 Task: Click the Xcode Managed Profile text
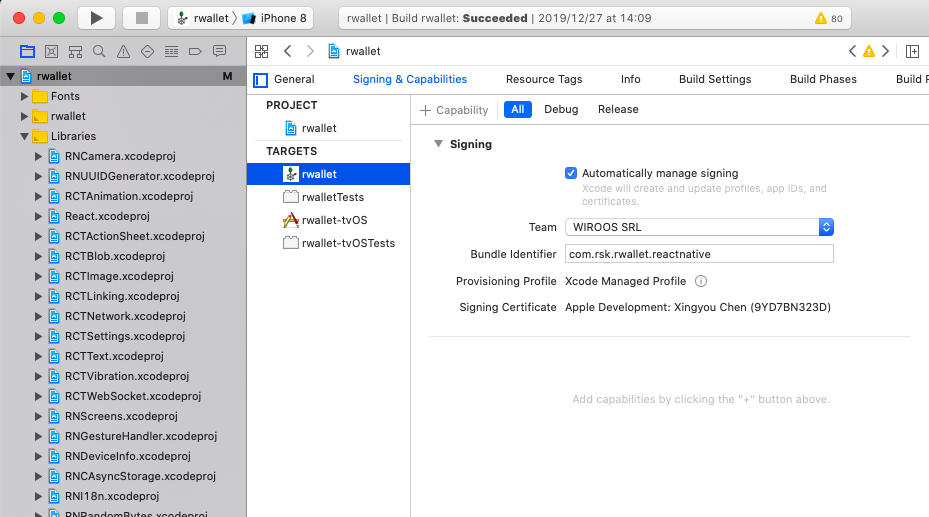(625, 281)
